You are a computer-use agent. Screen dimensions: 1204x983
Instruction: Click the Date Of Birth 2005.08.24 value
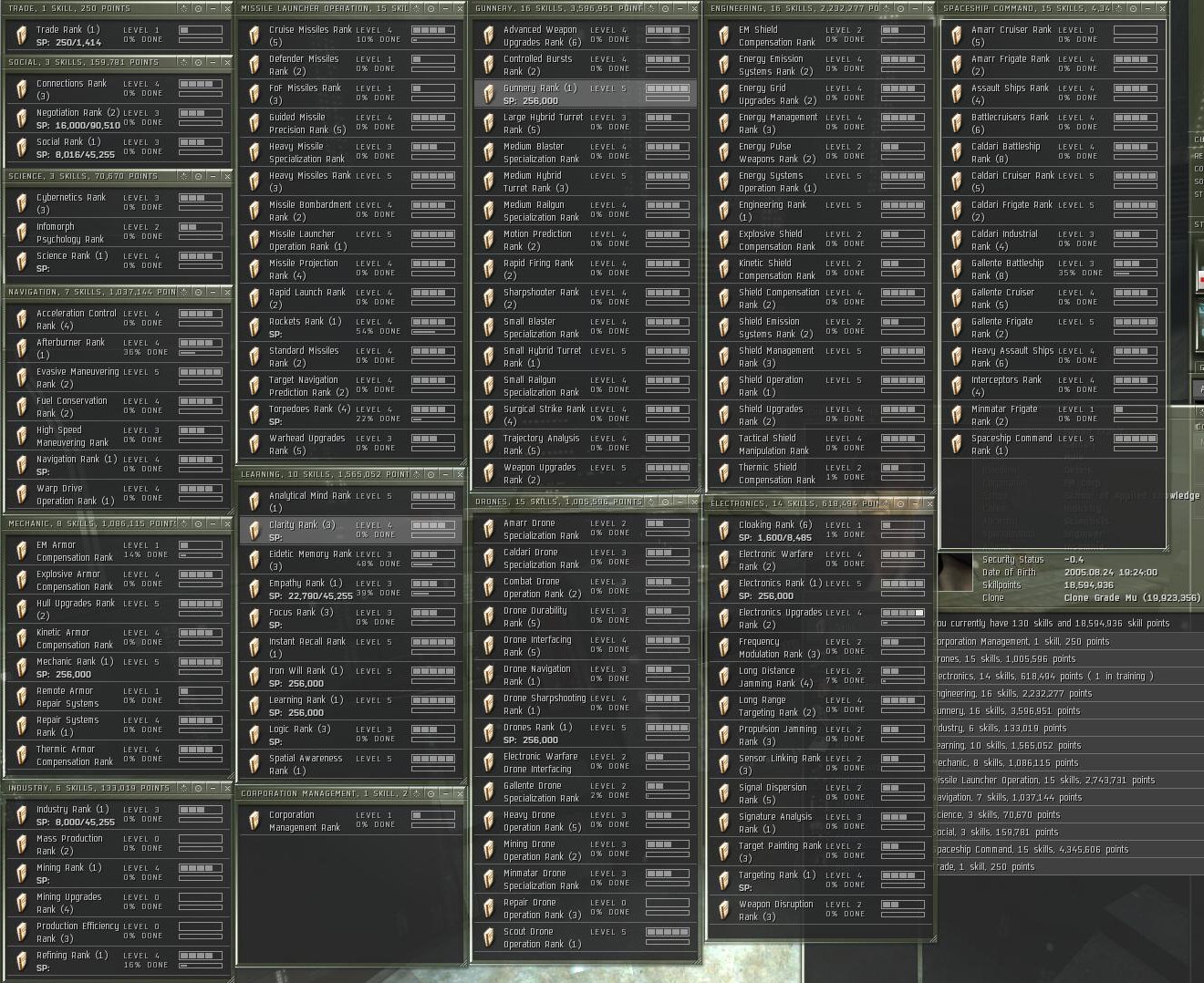(x=1110, y=572)
